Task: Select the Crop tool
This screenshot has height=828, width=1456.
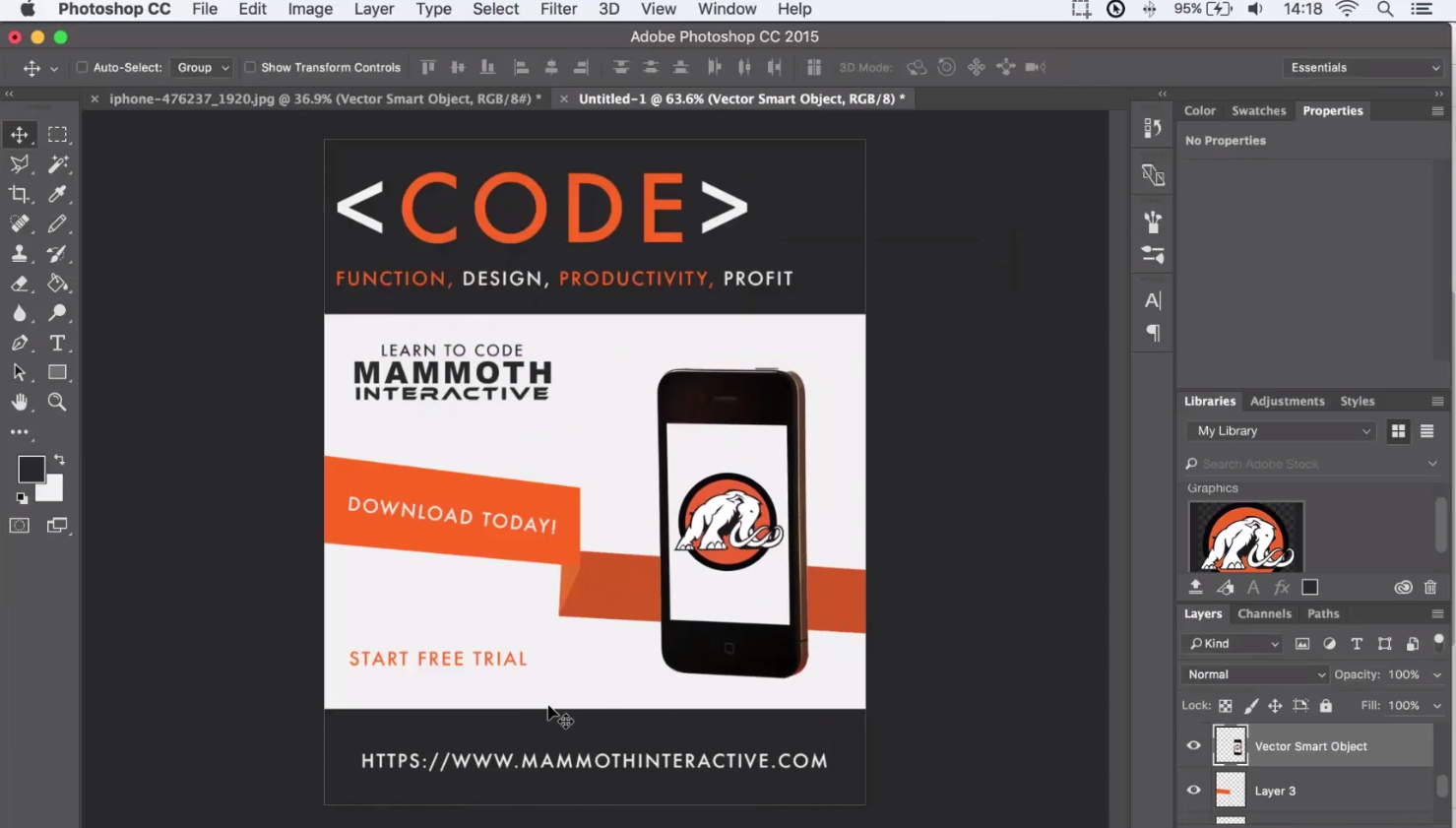Action: [x=20, y=194]
